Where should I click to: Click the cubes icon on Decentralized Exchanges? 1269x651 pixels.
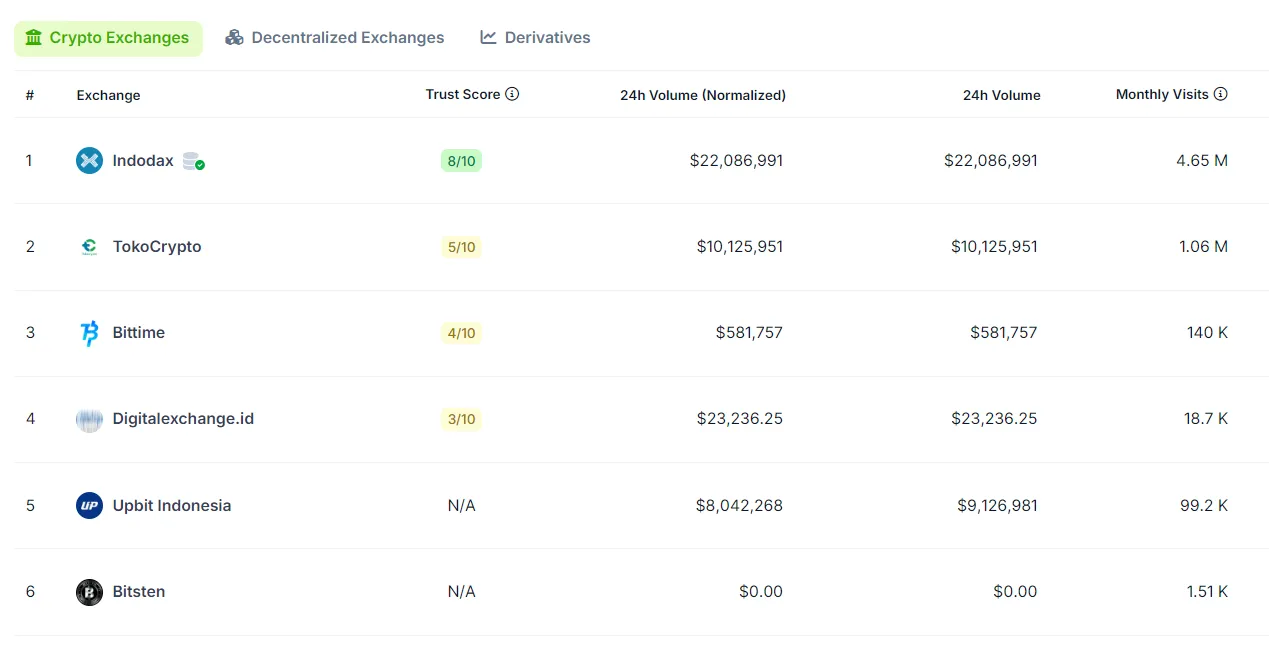(234, 38)
